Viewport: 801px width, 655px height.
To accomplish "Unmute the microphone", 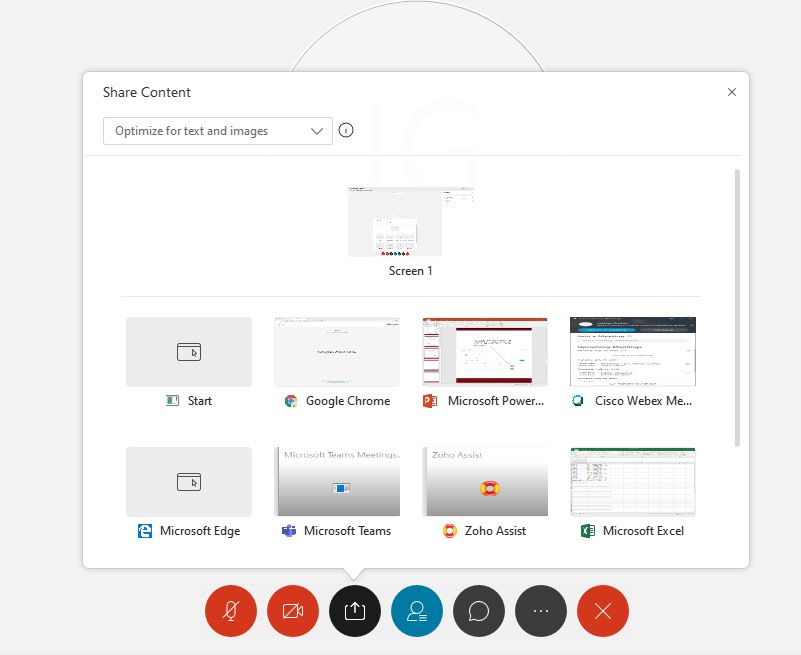I will point(230,611).
